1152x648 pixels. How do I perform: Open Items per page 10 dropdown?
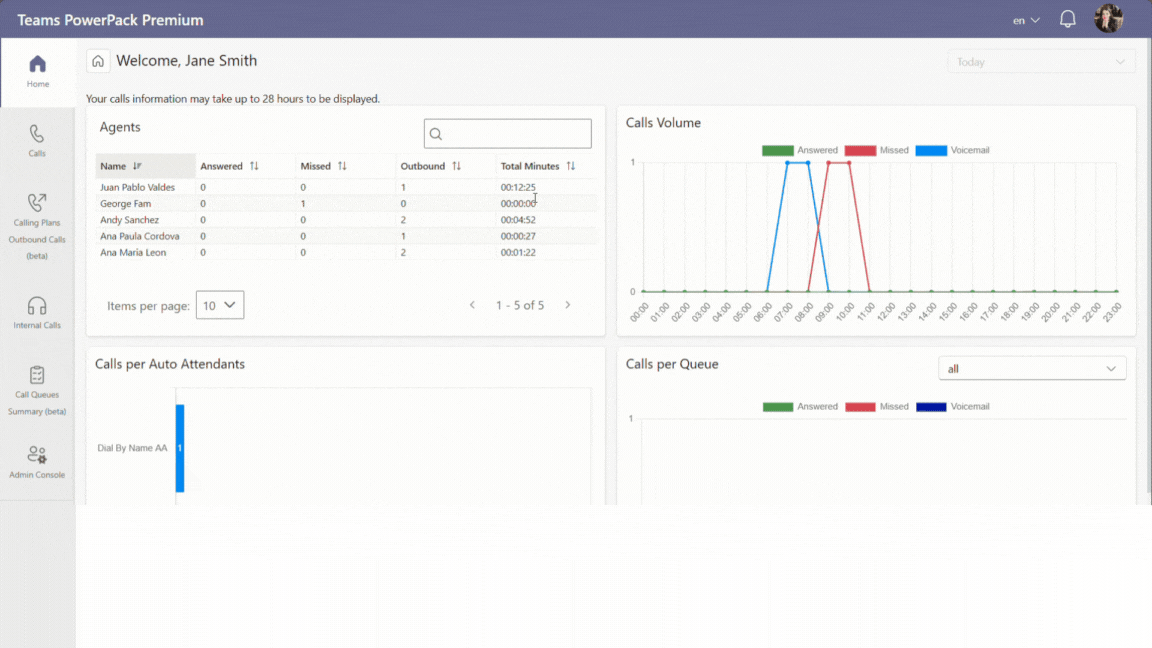coord(220,305)
